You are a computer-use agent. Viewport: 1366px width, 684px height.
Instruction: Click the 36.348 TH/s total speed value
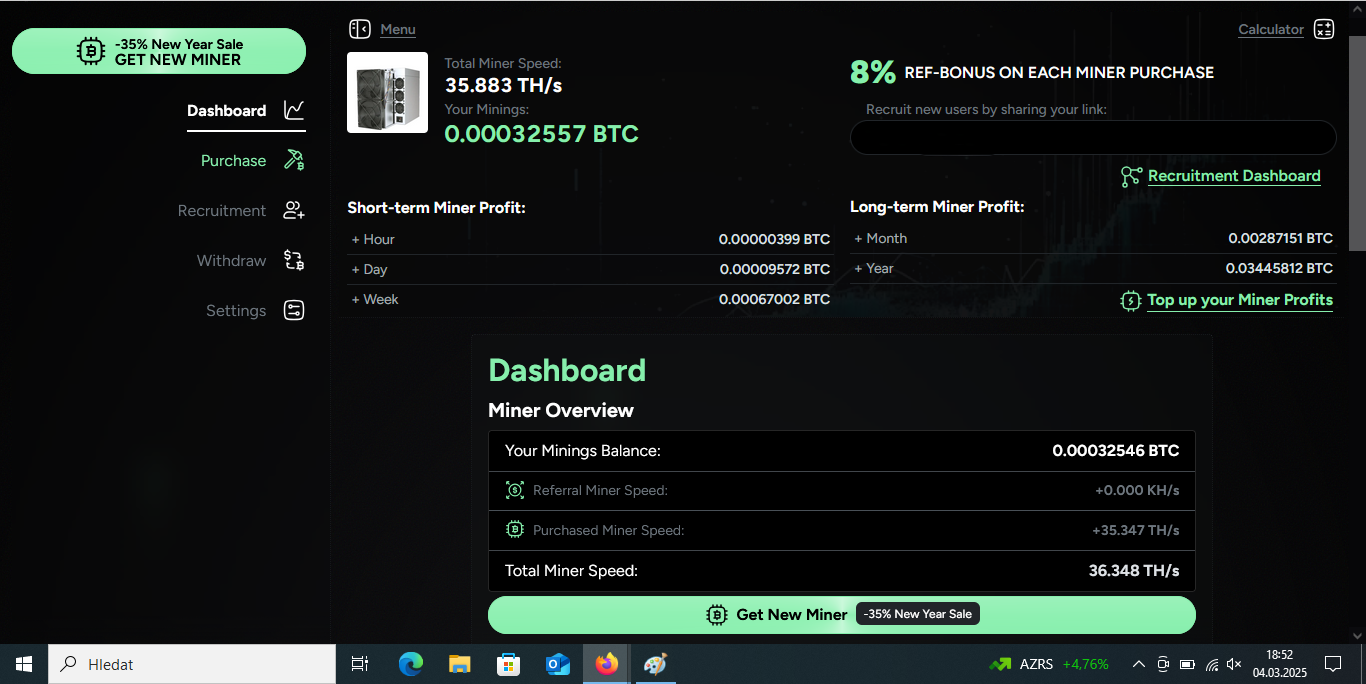coord(1134,571)
